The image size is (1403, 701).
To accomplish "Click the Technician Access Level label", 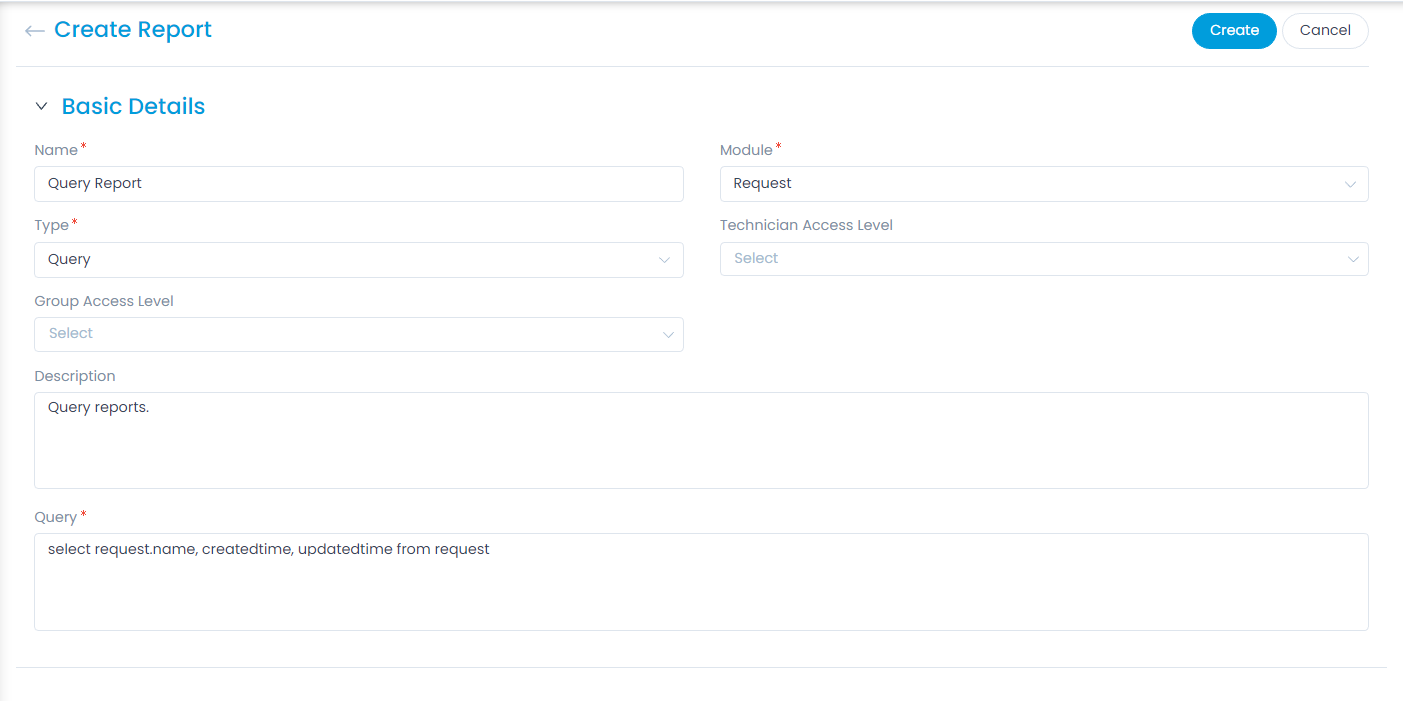I will (x=806, y=225).
